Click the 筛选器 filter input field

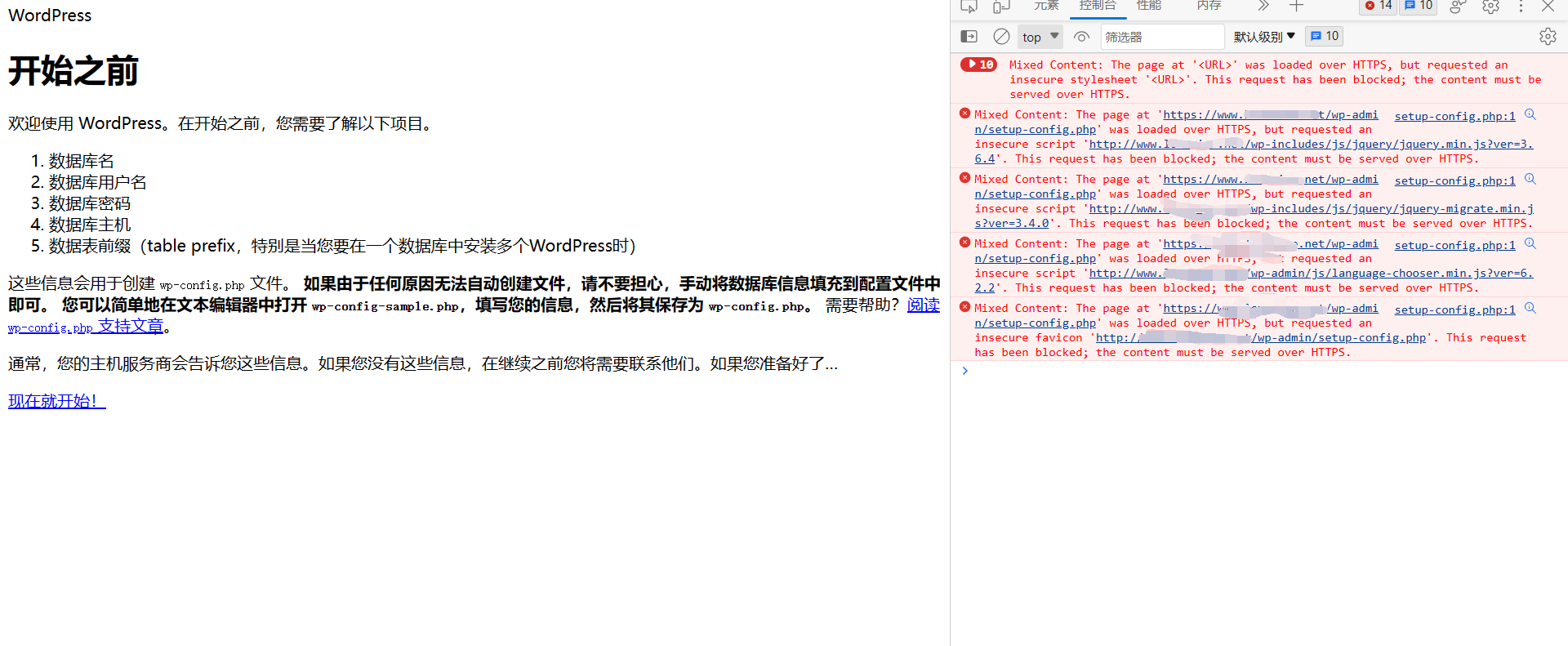coord(1162,37)
